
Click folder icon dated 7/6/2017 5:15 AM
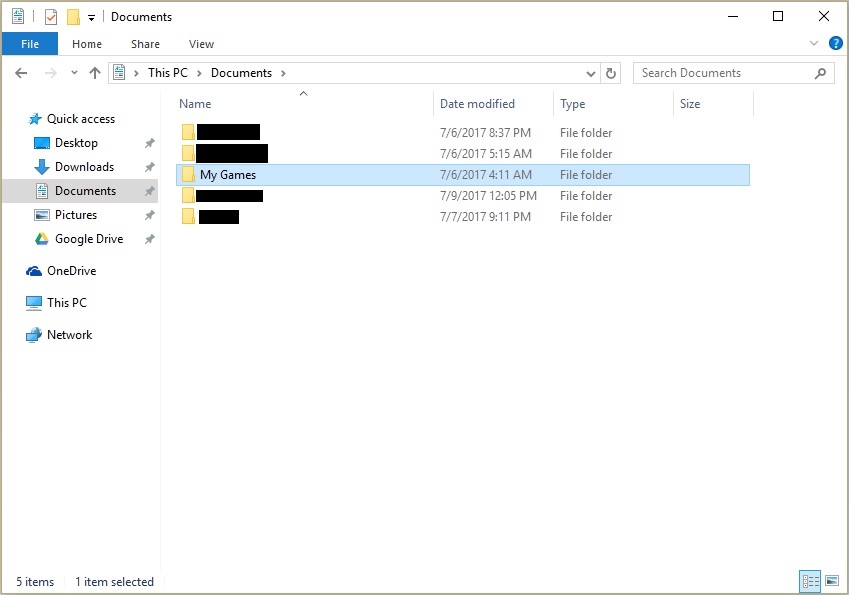point(188,153)
